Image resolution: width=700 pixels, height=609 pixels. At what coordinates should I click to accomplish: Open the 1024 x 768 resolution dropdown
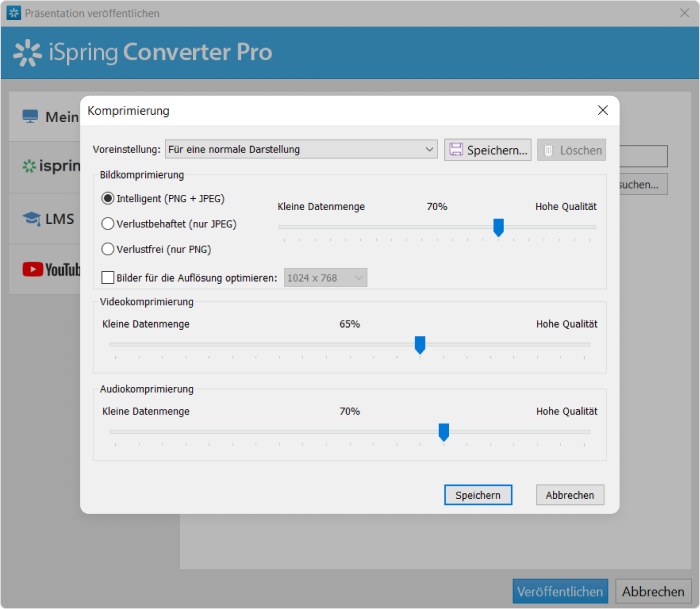point(325,278)
